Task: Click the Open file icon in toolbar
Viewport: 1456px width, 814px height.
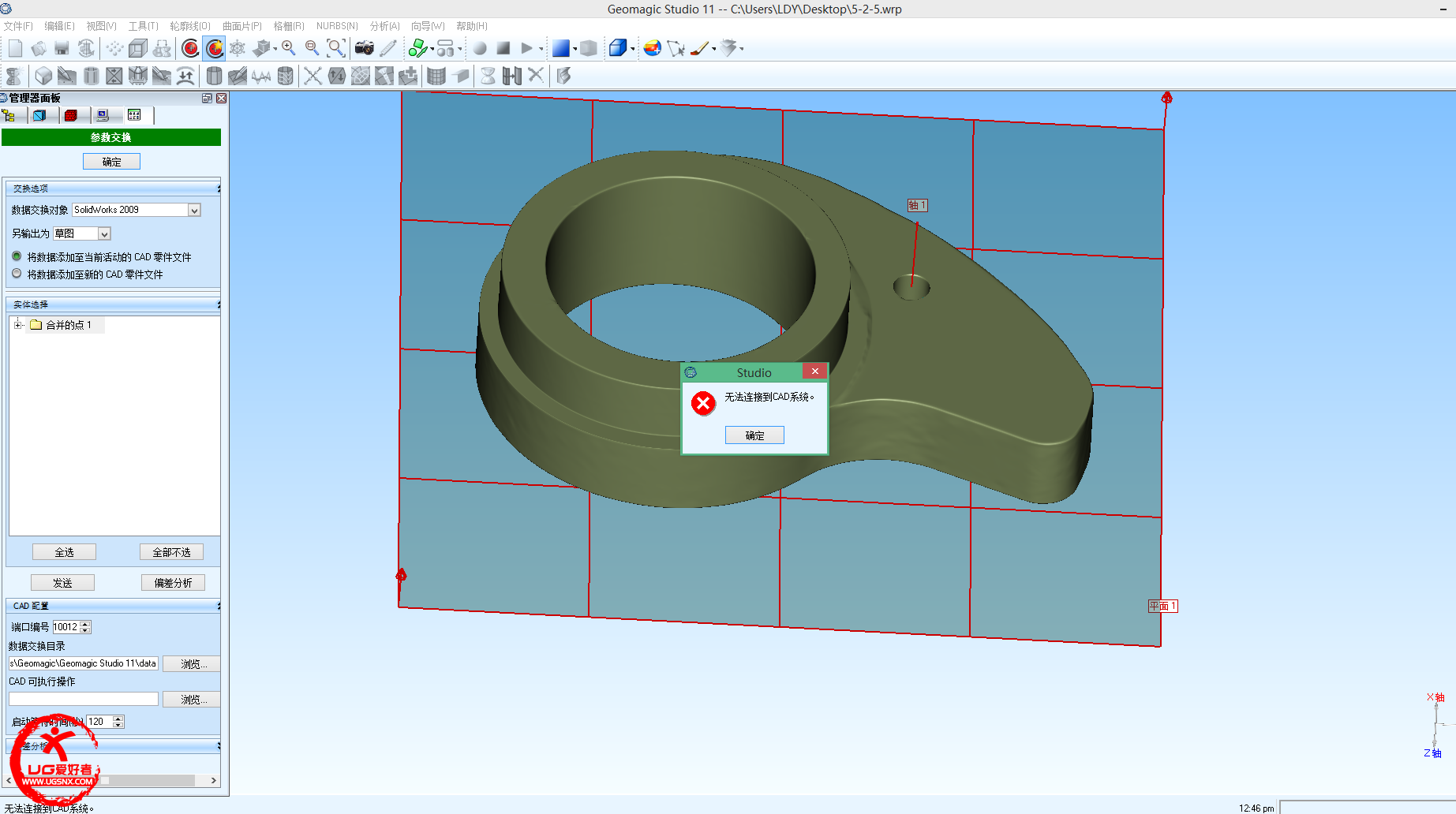Action: 39,48
